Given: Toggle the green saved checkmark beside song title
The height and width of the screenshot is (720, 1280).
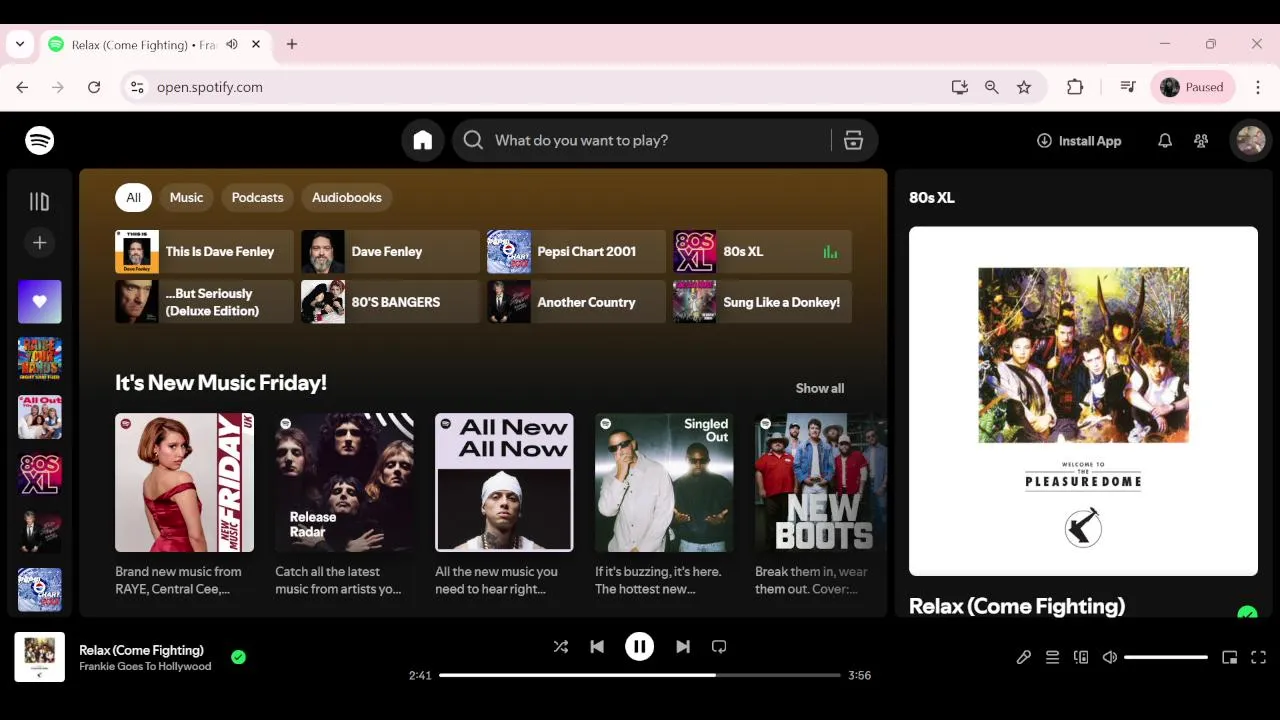Looking at the screenshot, I should [x=238, y=657].
